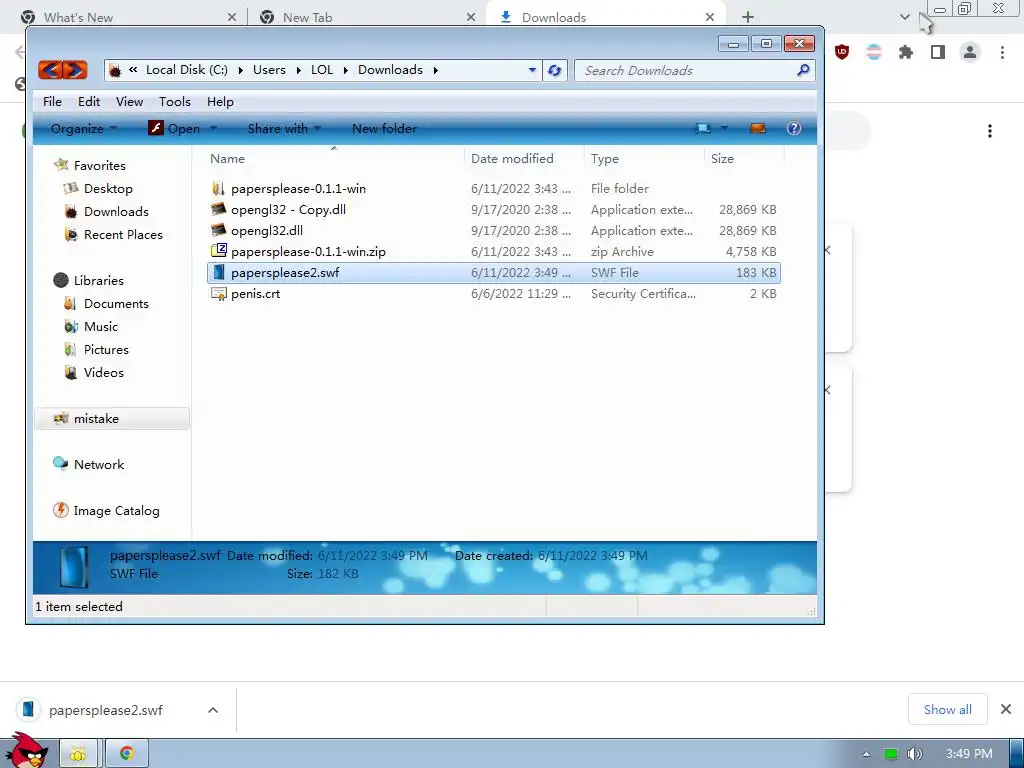Click the green network tray icon
The image size is (1024, 768).
click(x=891, y=754)
